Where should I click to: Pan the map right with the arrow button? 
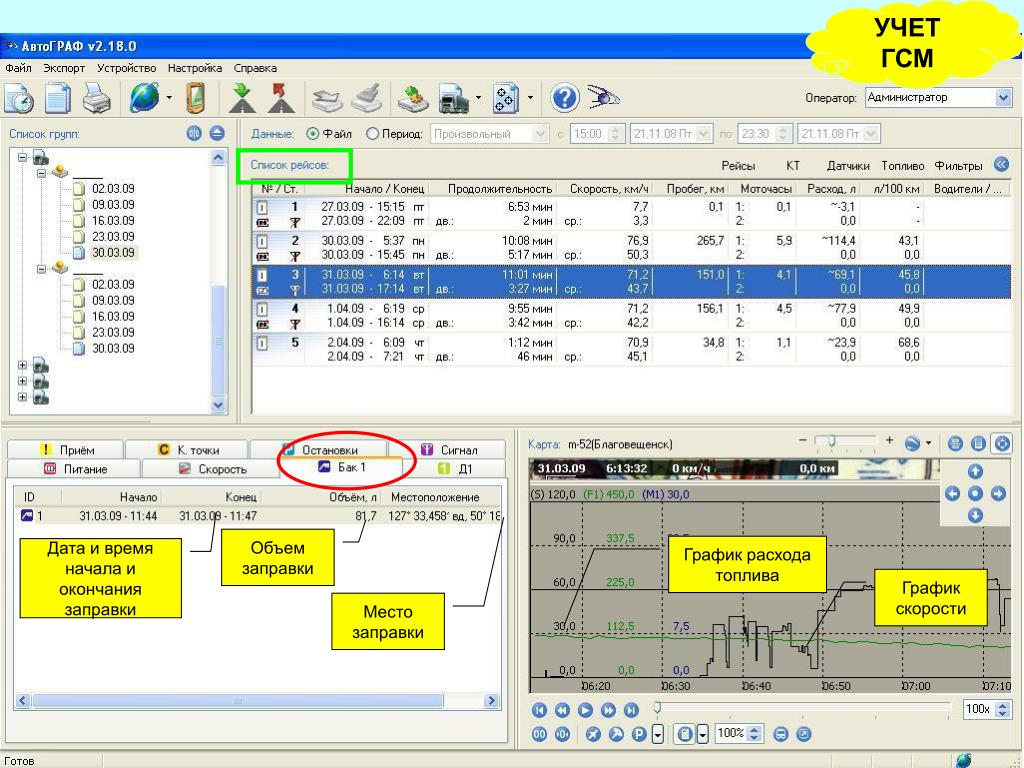pos(998,494)
